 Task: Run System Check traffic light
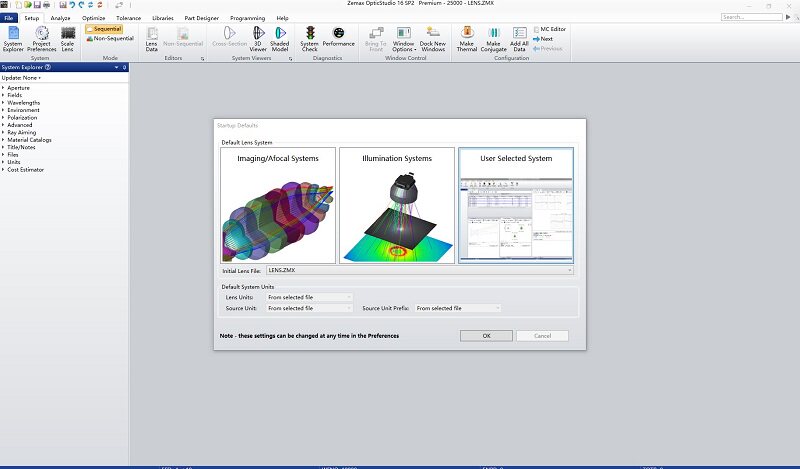click(x=309, y=39)
